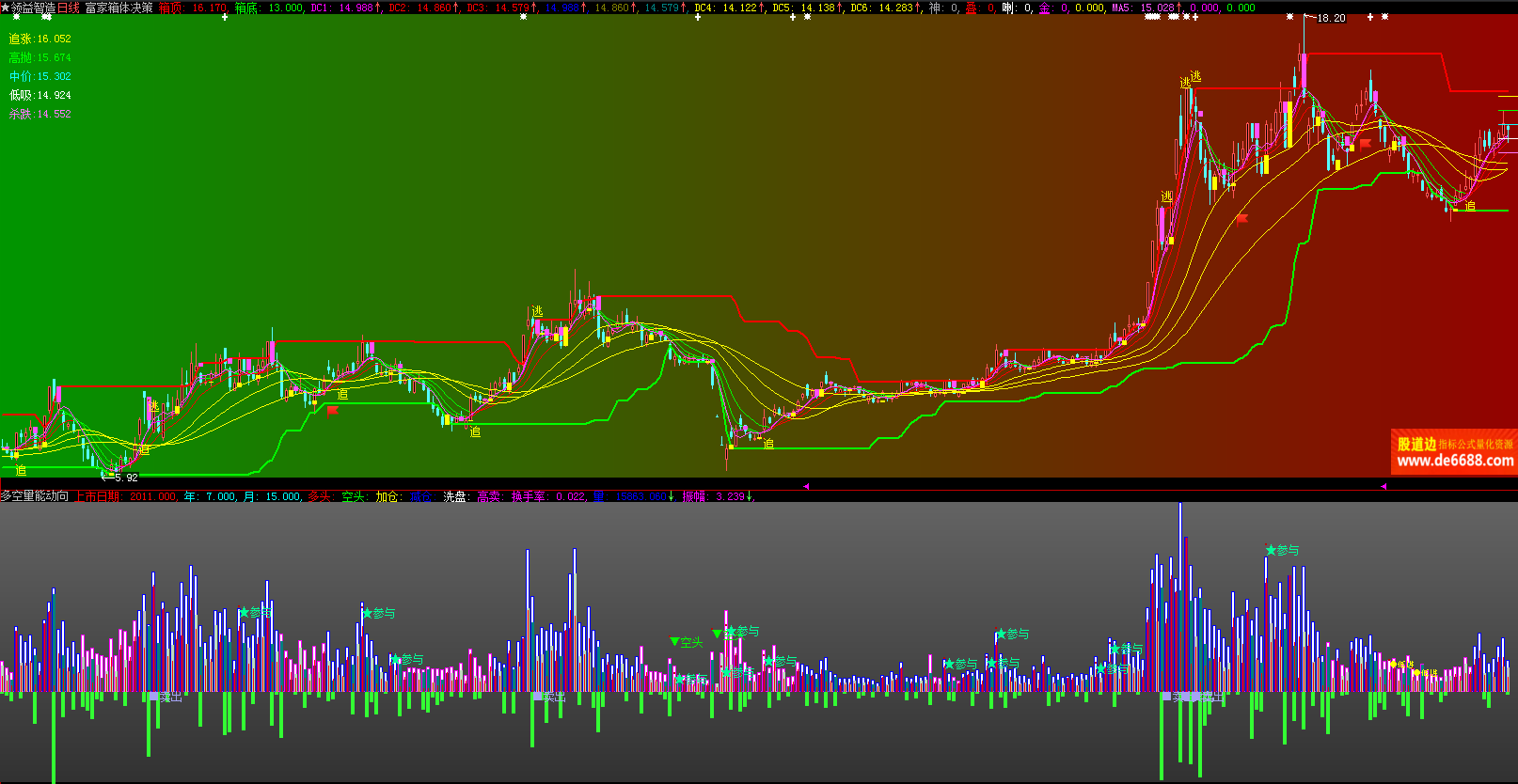The image size is (1518, 784).
Task: Click the red flag marker near 18.20 peak
Action: 1365,144
